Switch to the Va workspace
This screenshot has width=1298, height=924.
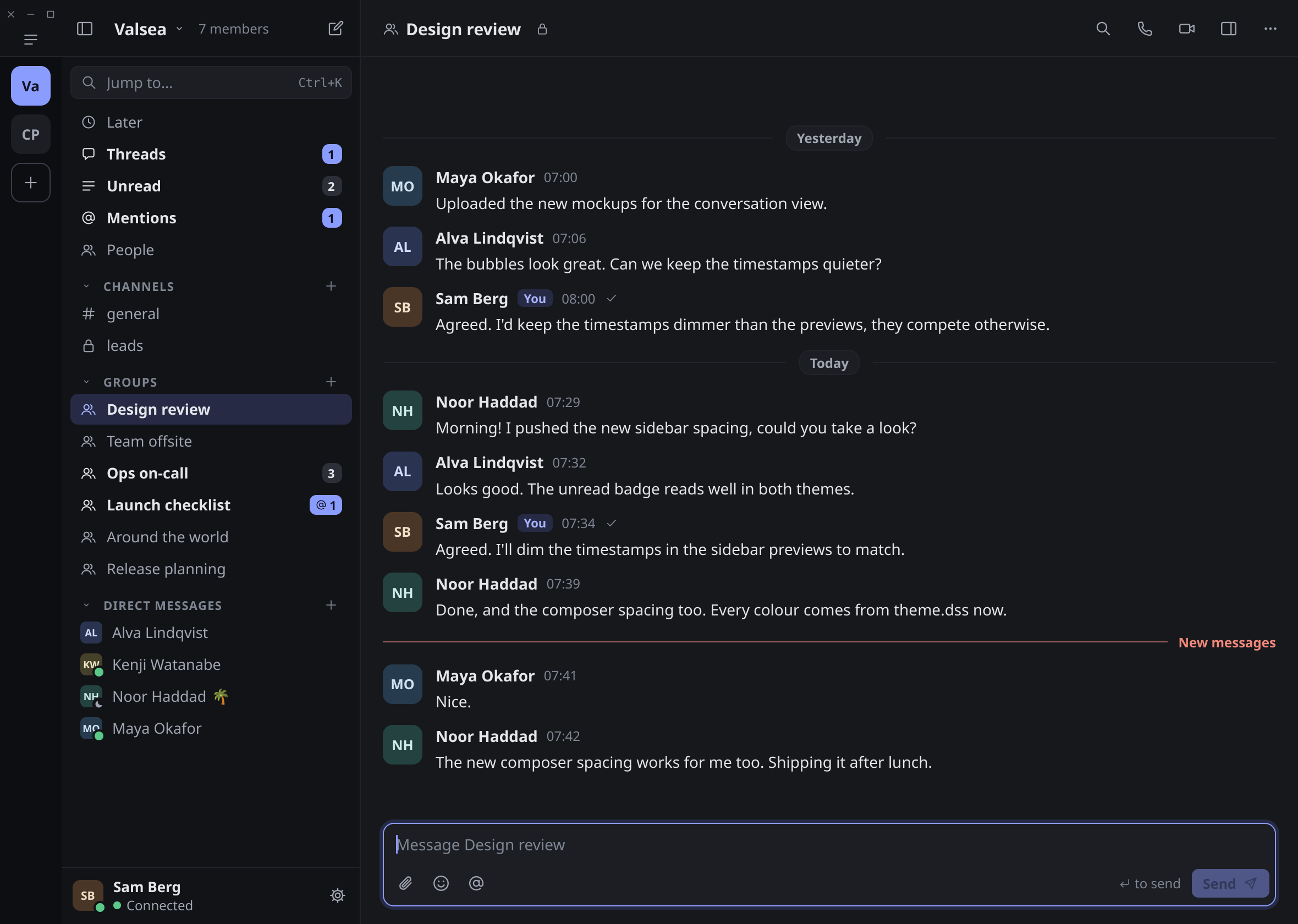coord(31,86)
